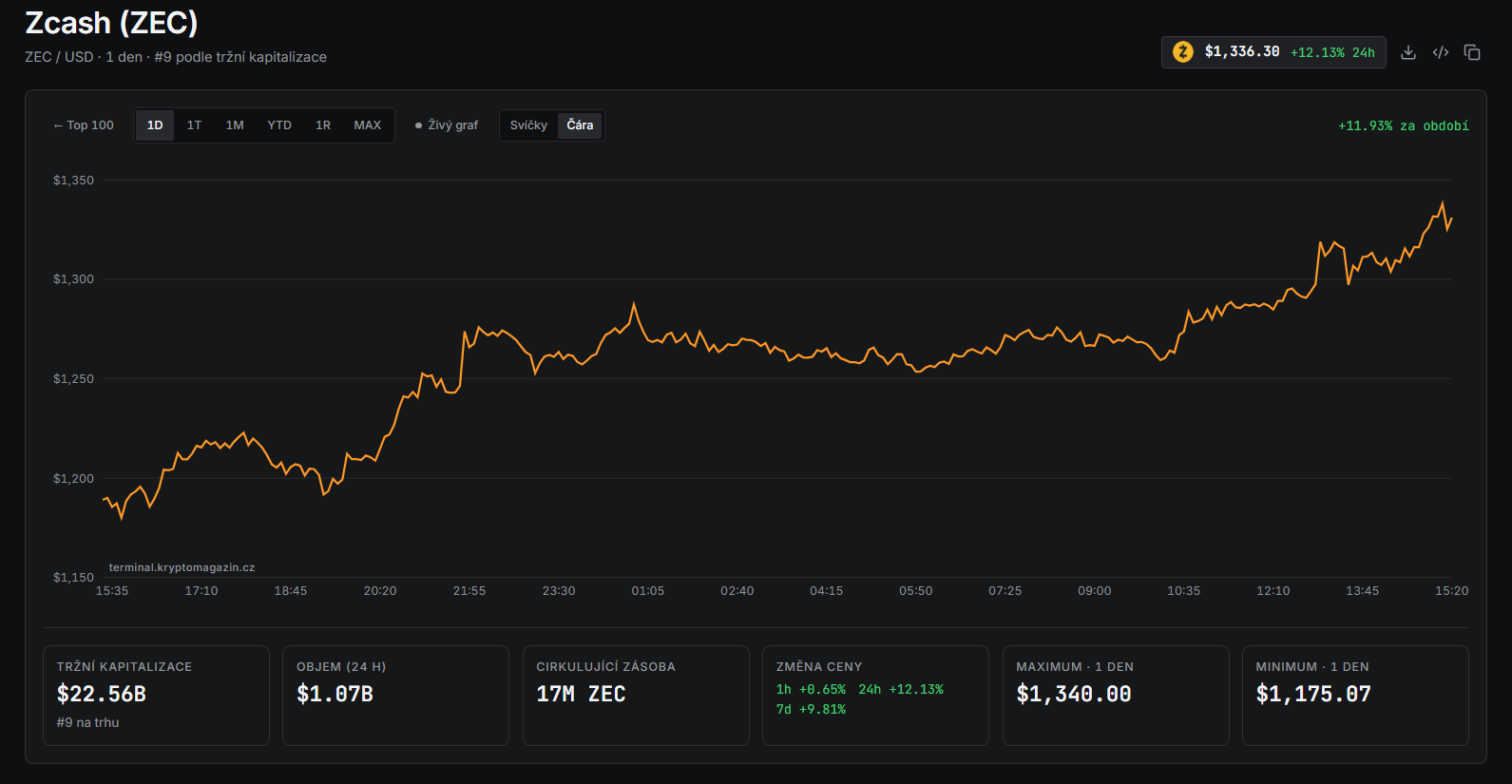The image size is (1512, 784).
Task: Click the copy icon in header
Action: tap(1472, 52)
